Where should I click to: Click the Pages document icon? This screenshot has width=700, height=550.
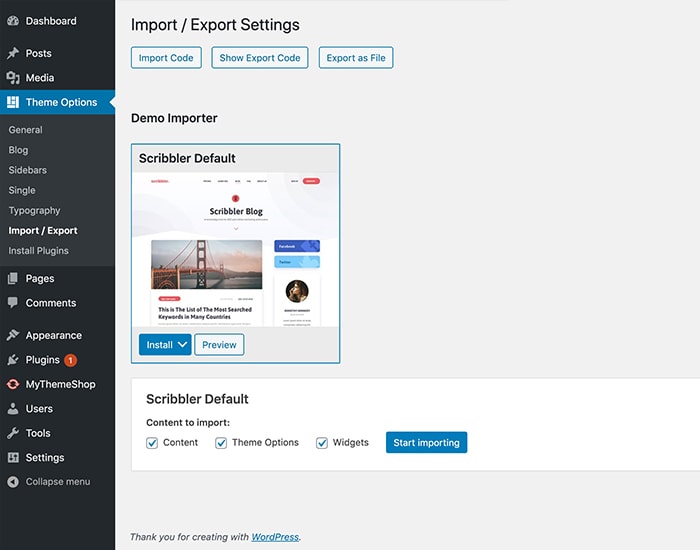(x=13, y=279)
